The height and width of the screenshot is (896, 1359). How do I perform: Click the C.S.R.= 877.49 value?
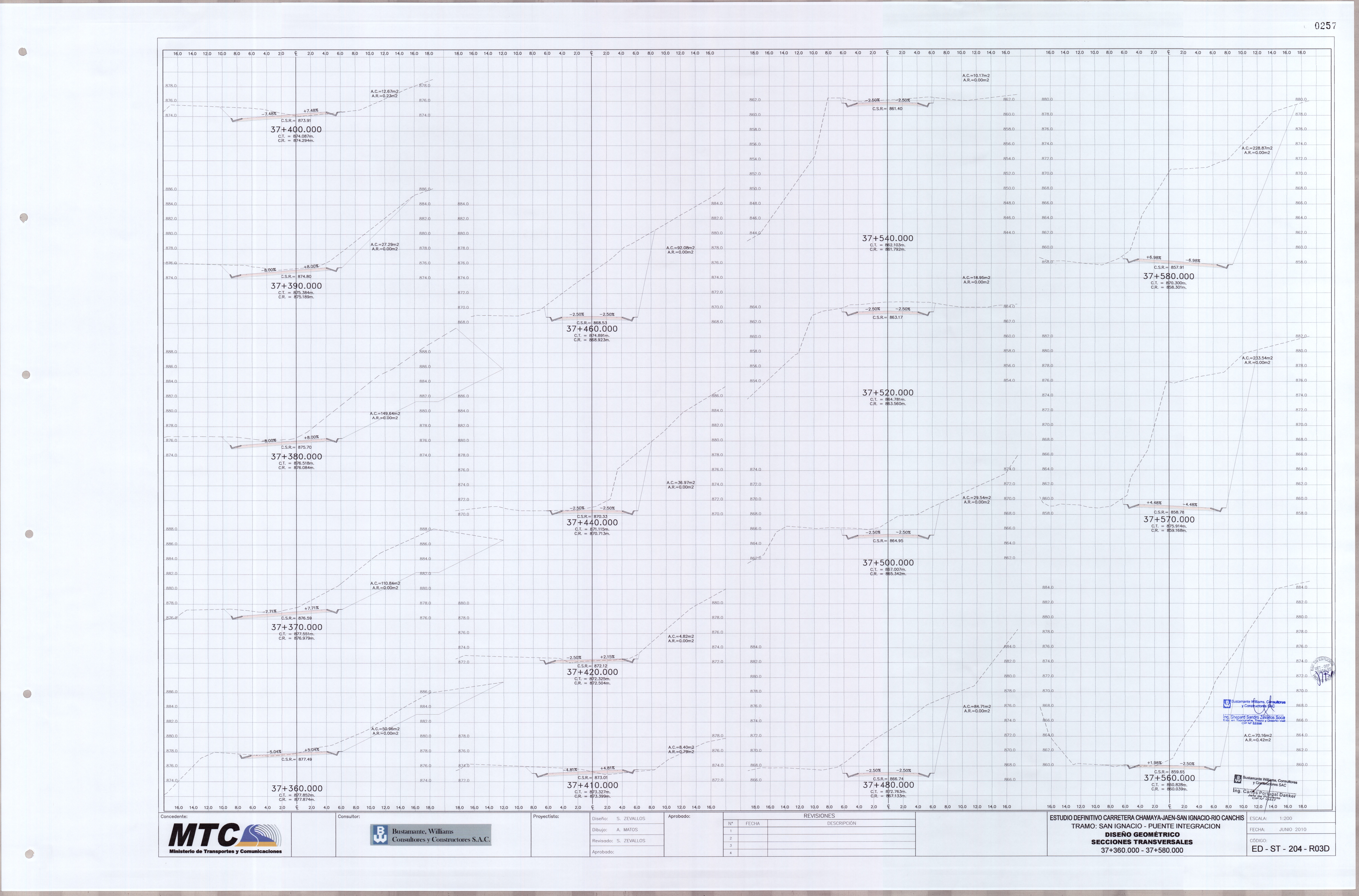297,759
